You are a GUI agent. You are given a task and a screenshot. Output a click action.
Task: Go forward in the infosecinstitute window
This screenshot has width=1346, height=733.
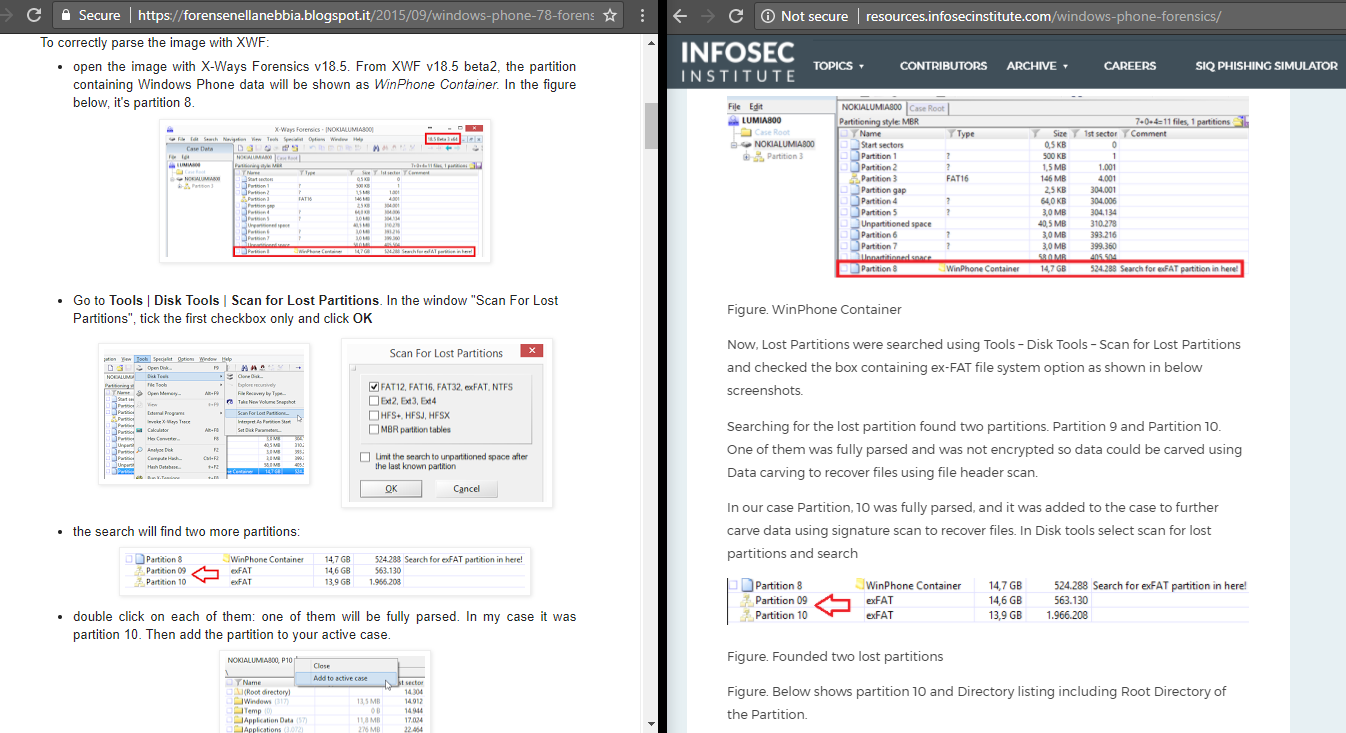tap(707, 16)
